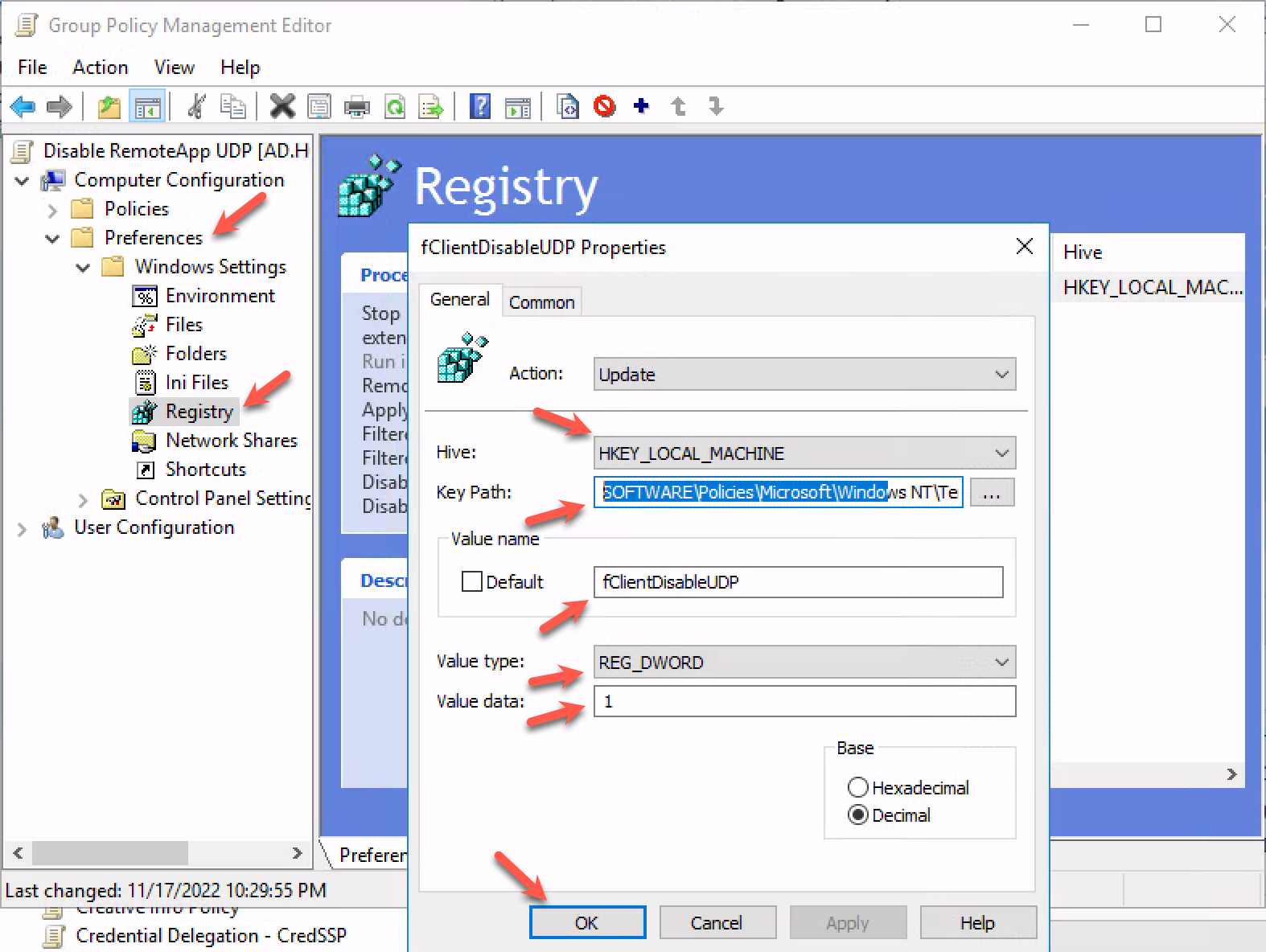The image size is (1266, 952).
Task: Toggle Show/Hide Action Pane icon
Action: pyautogui.click(x=518, y=106)
